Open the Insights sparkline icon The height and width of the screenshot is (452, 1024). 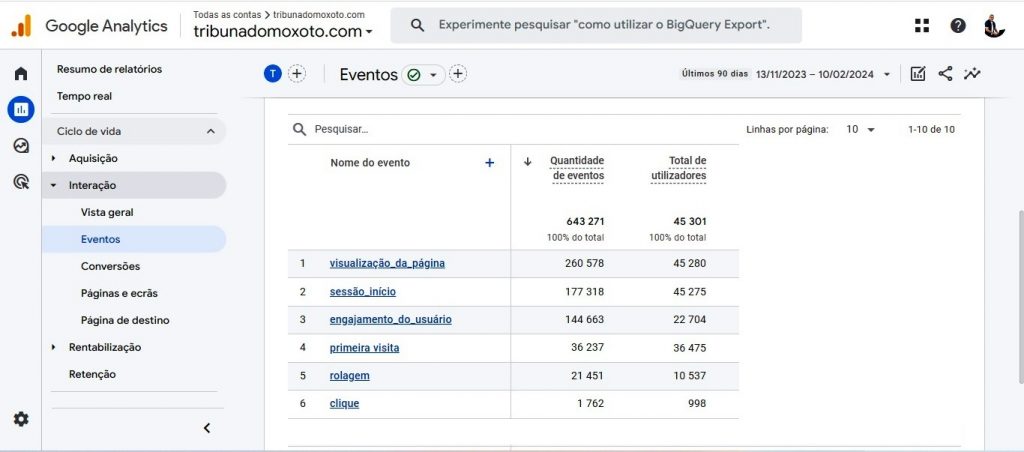972,74
